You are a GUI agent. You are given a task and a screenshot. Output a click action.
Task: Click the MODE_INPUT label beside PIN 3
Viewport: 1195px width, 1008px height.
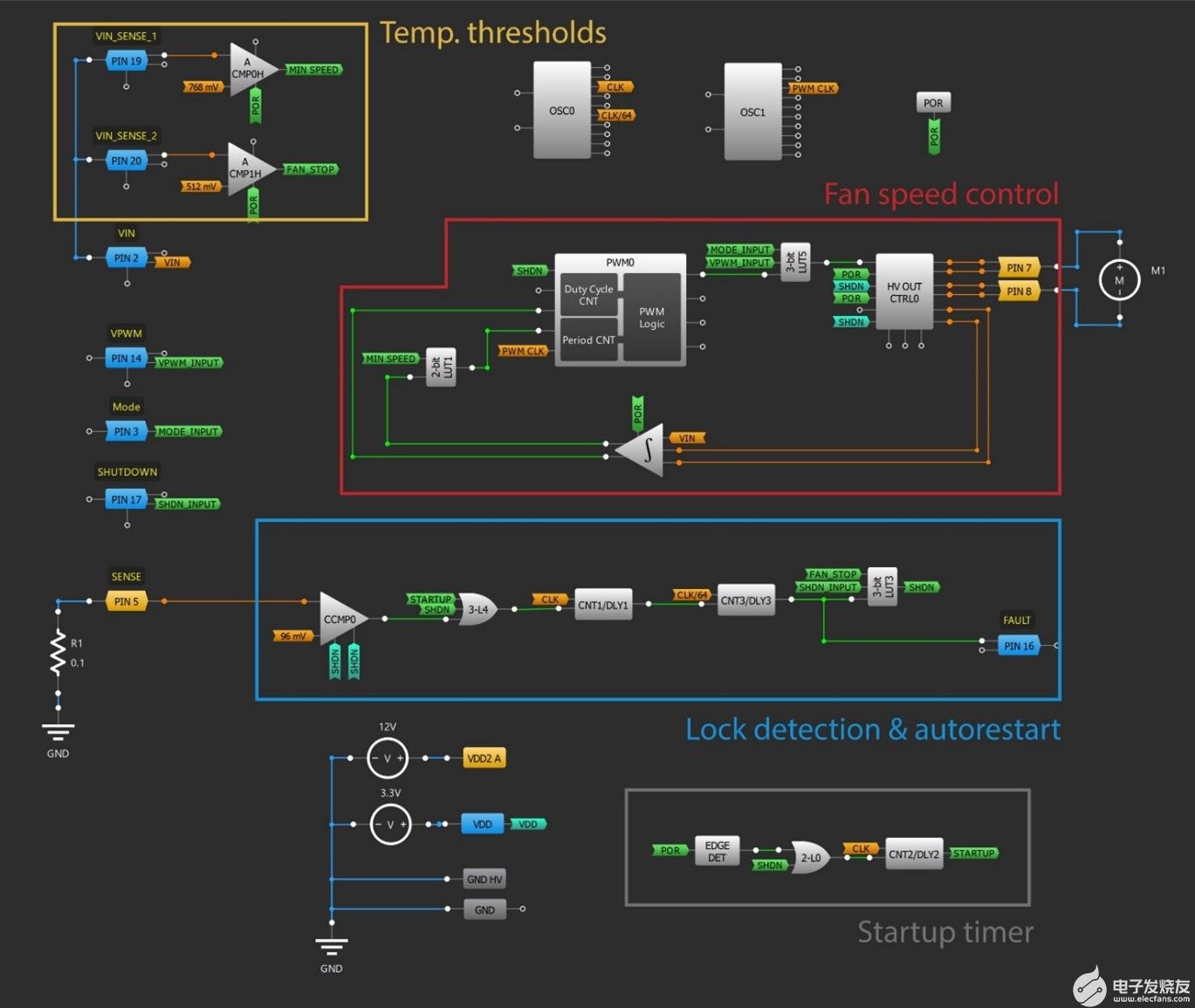[188, 431]
